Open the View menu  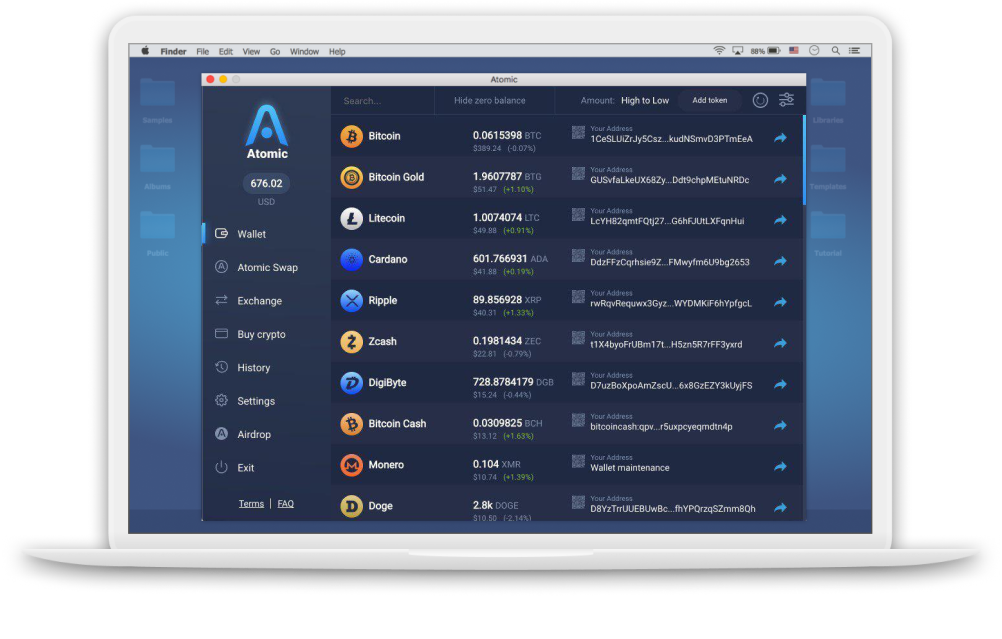pos(251,52)
